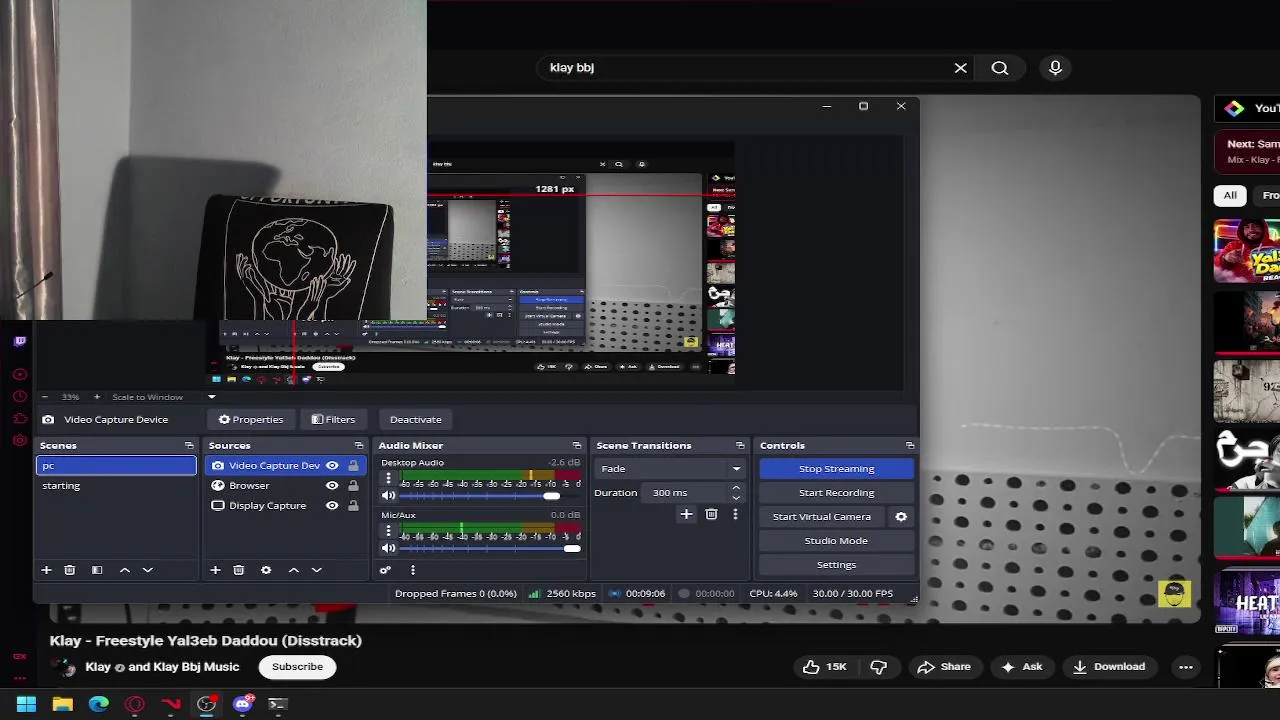
Task: Open Windows Start menu
Action: click(x=26, y=704)
